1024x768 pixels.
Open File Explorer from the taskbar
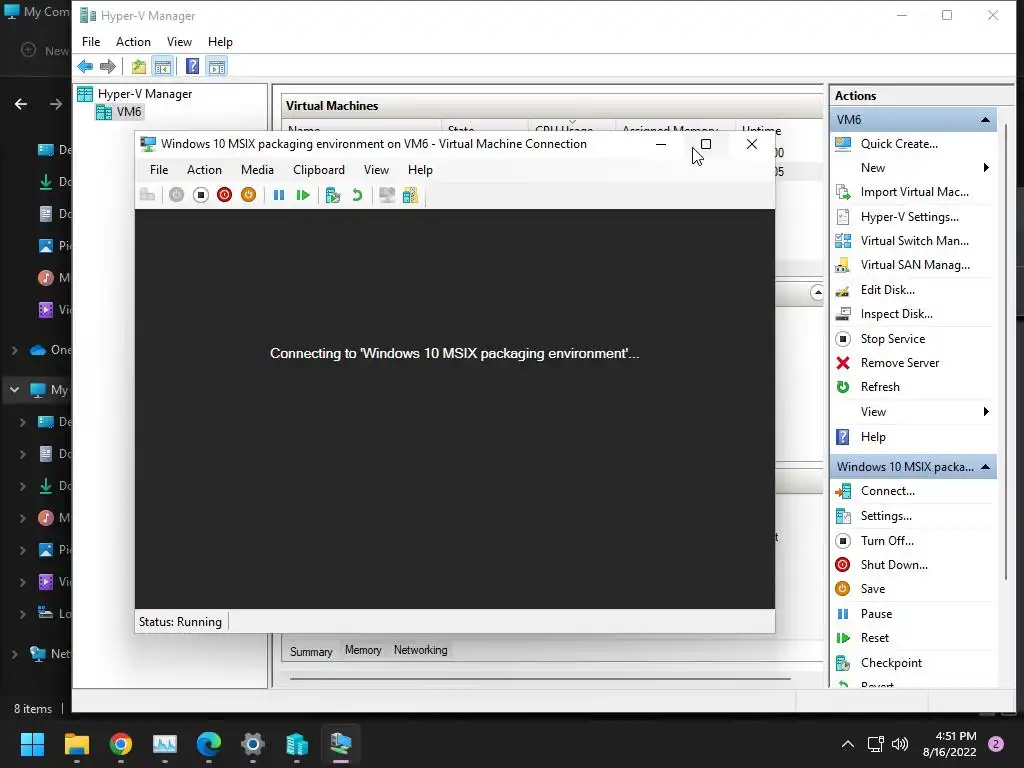click(x=76, y=744)
